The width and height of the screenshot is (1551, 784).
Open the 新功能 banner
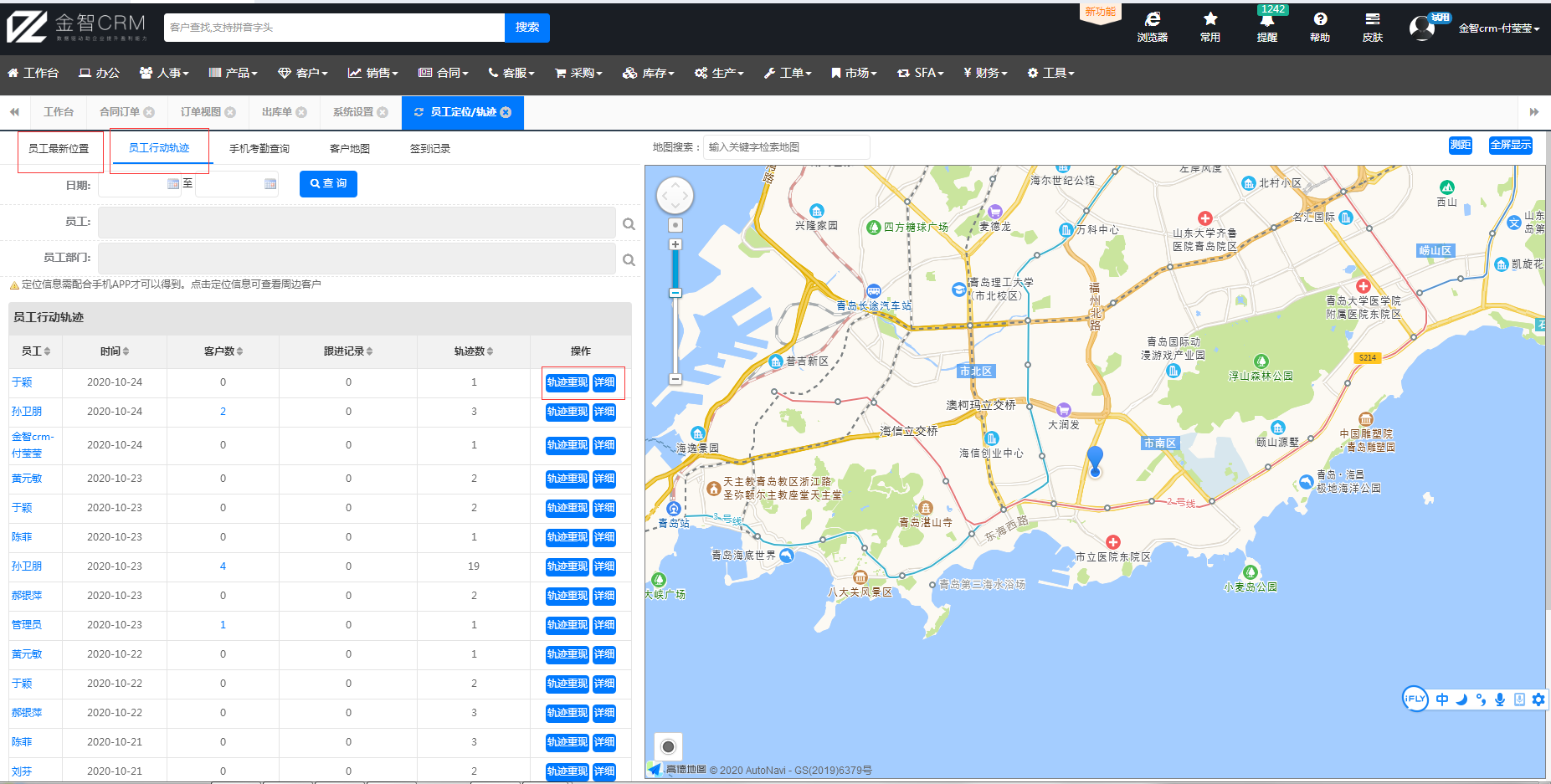[1100, 13]
